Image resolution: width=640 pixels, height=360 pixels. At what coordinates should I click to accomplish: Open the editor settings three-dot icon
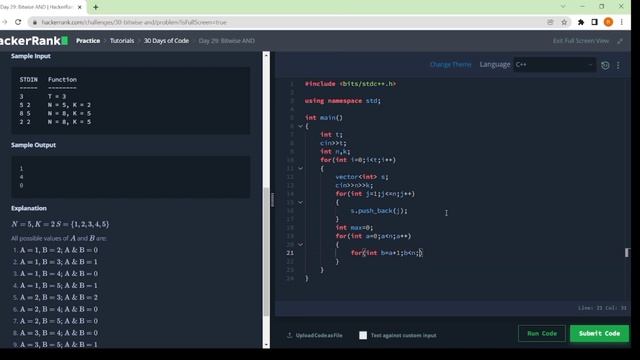pyautogui.click(x=618, y=65)
